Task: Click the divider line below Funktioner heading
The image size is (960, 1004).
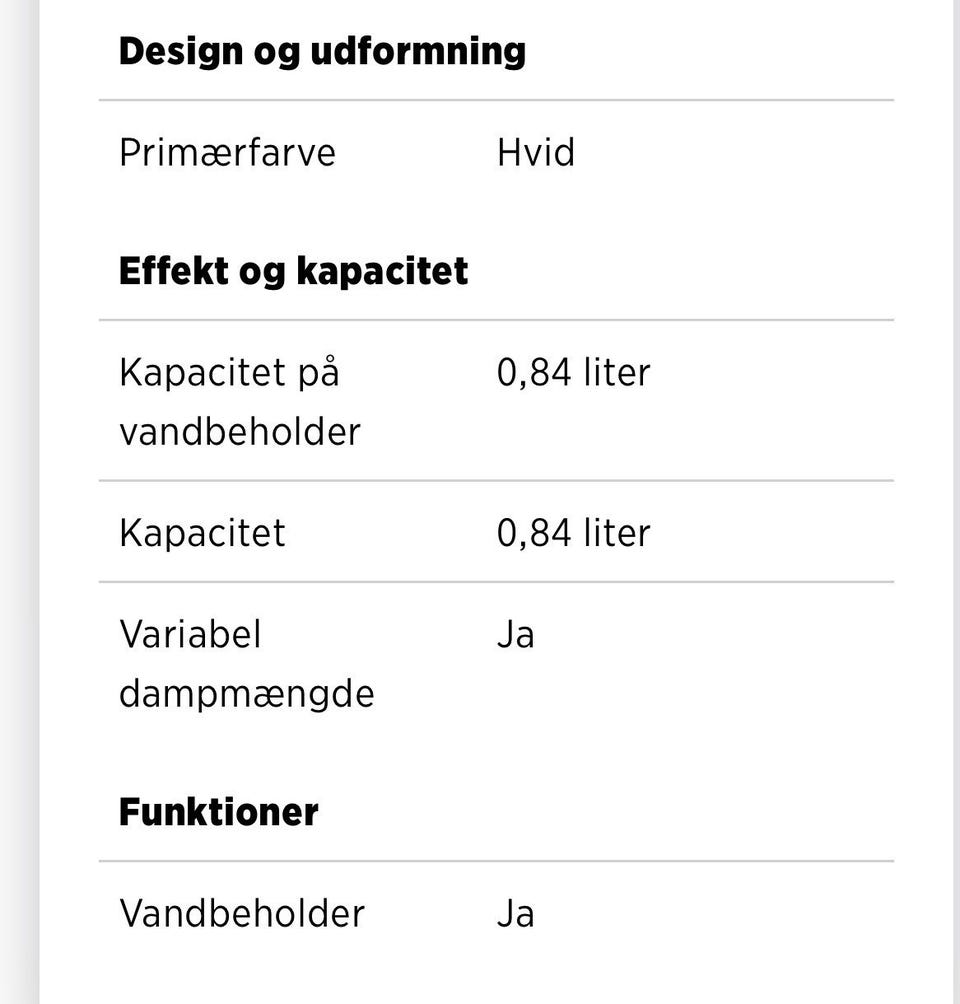Action: click(496, 861)
